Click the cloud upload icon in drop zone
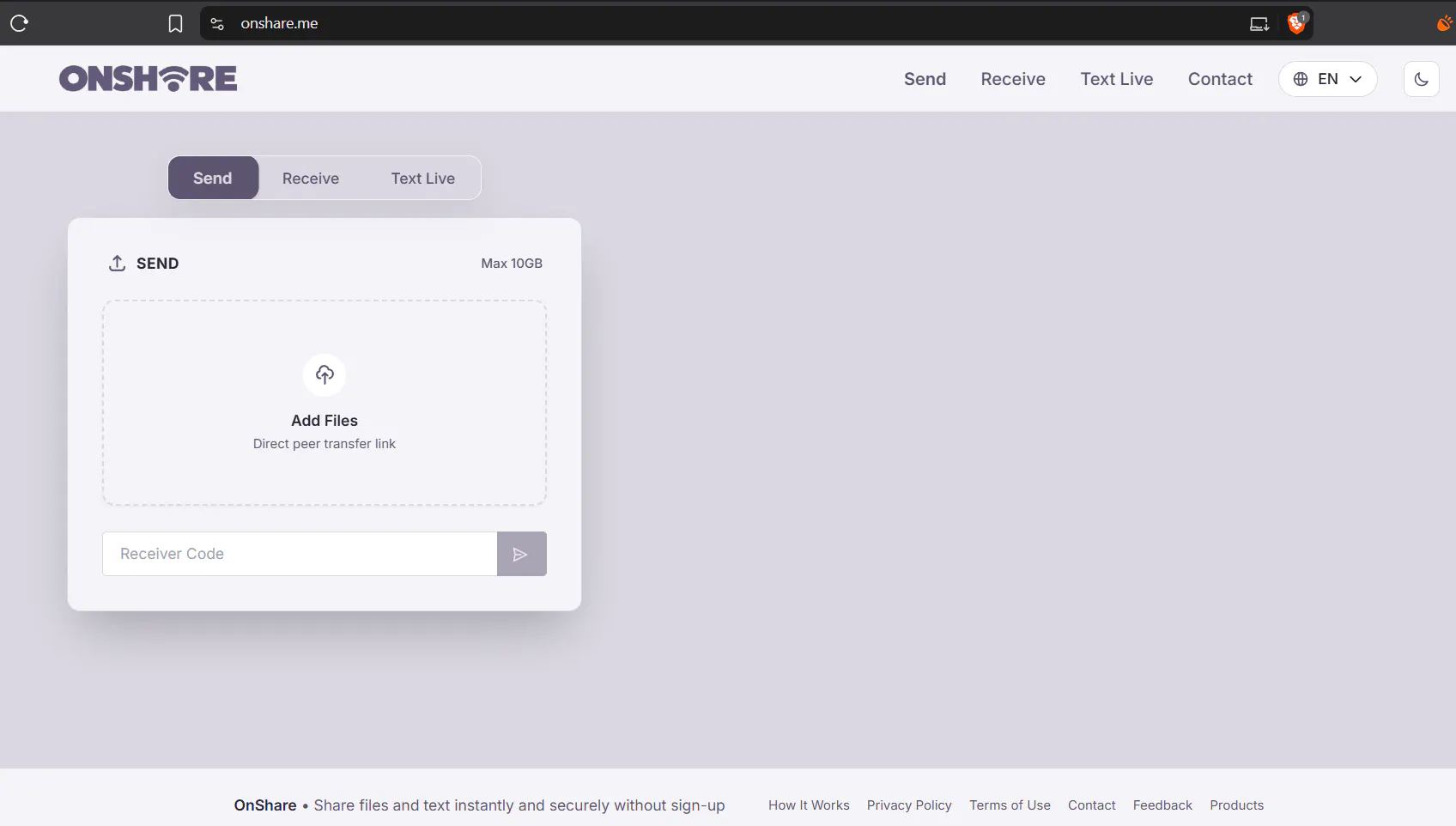Viewport: 1456px width, 826px height. 325,374
